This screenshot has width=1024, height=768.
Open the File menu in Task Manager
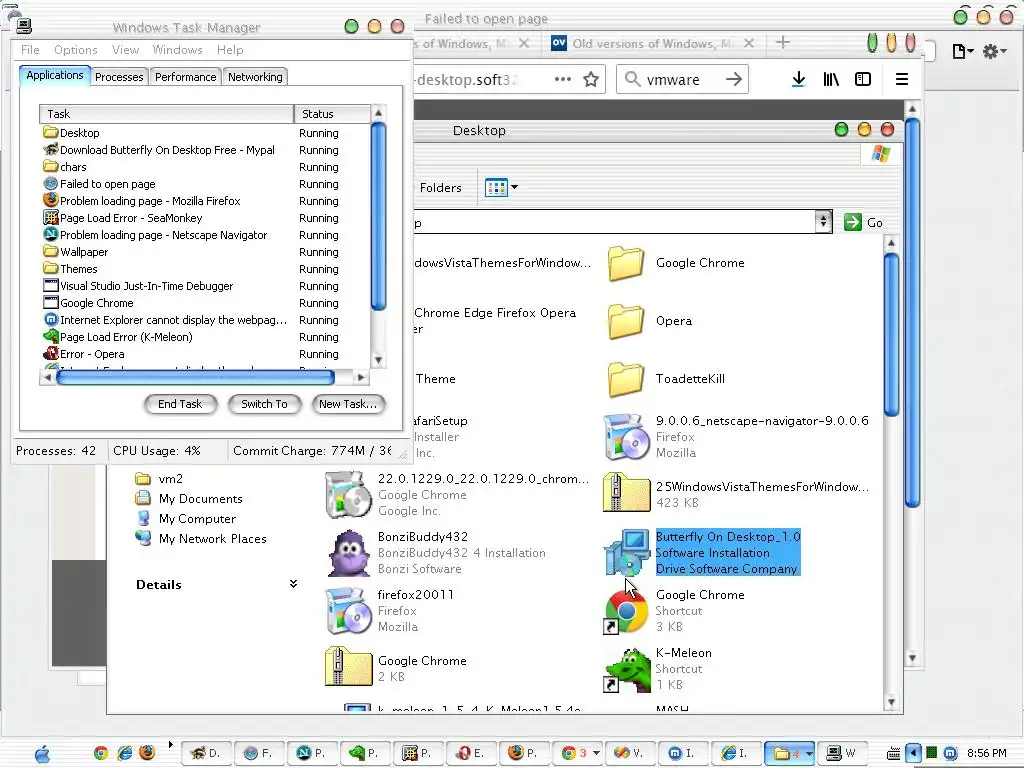point(30,50)
